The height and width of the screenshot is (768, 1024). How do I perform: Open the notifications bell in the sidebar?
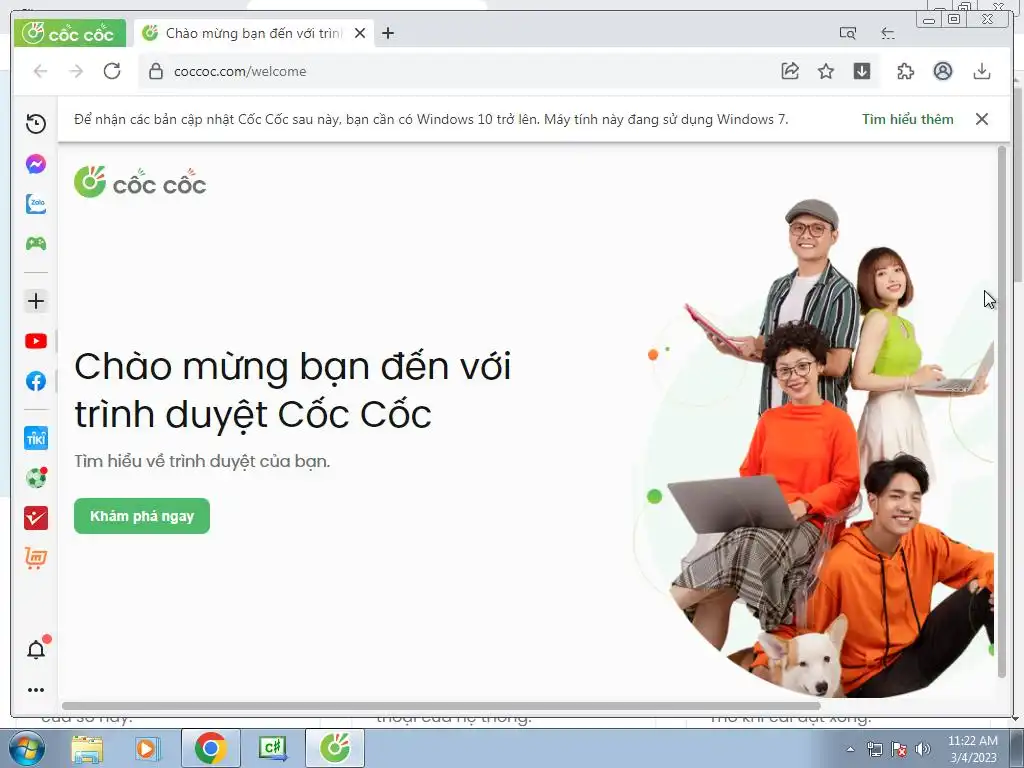(36, 650)
